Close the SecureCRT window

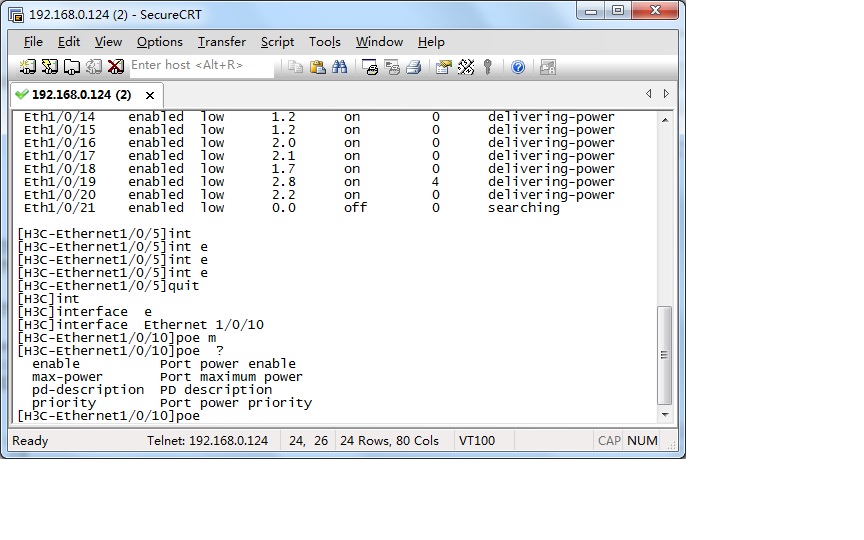click(x=655, y=11)
